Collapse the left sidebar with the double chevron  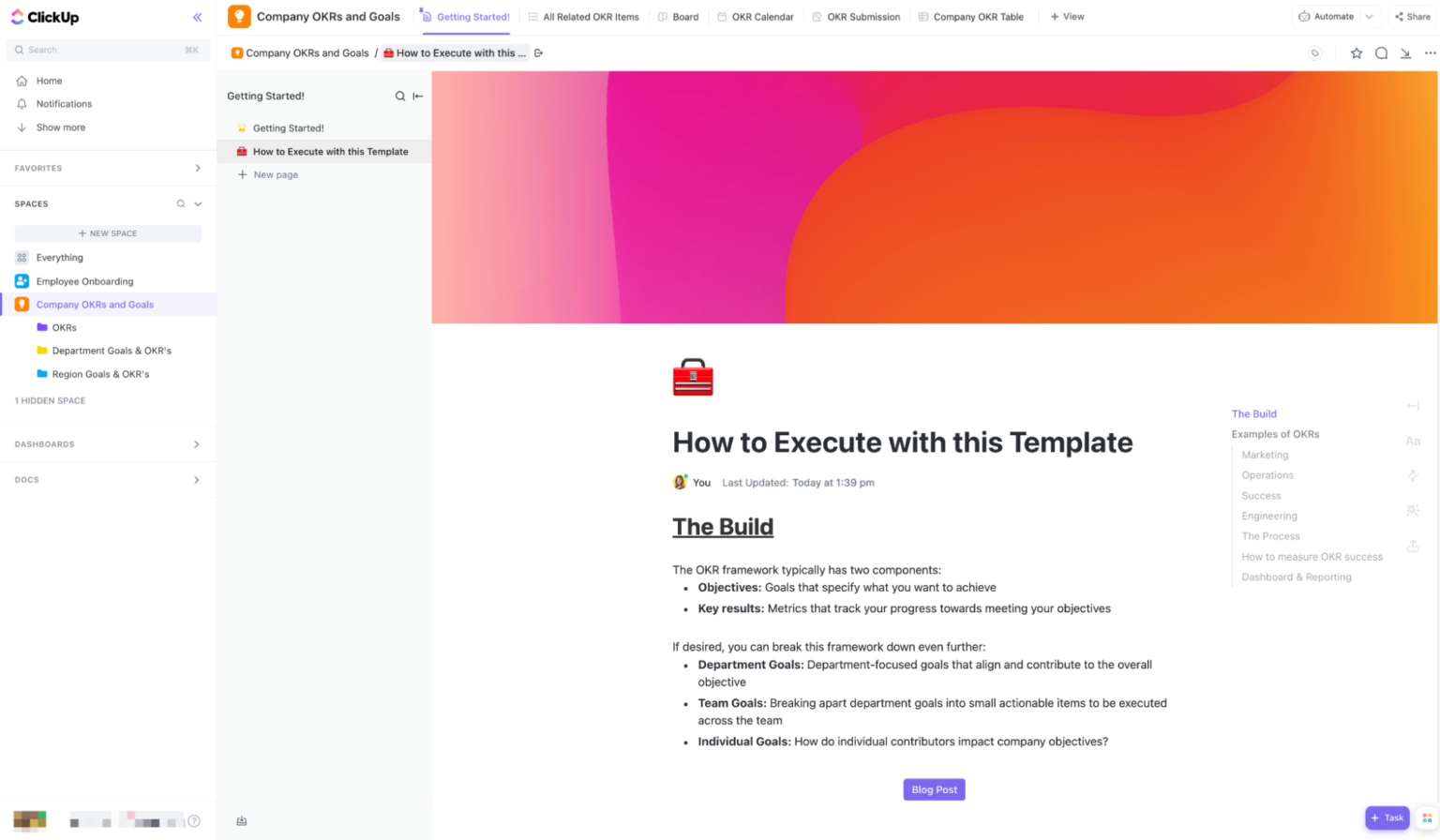(197, 17)
